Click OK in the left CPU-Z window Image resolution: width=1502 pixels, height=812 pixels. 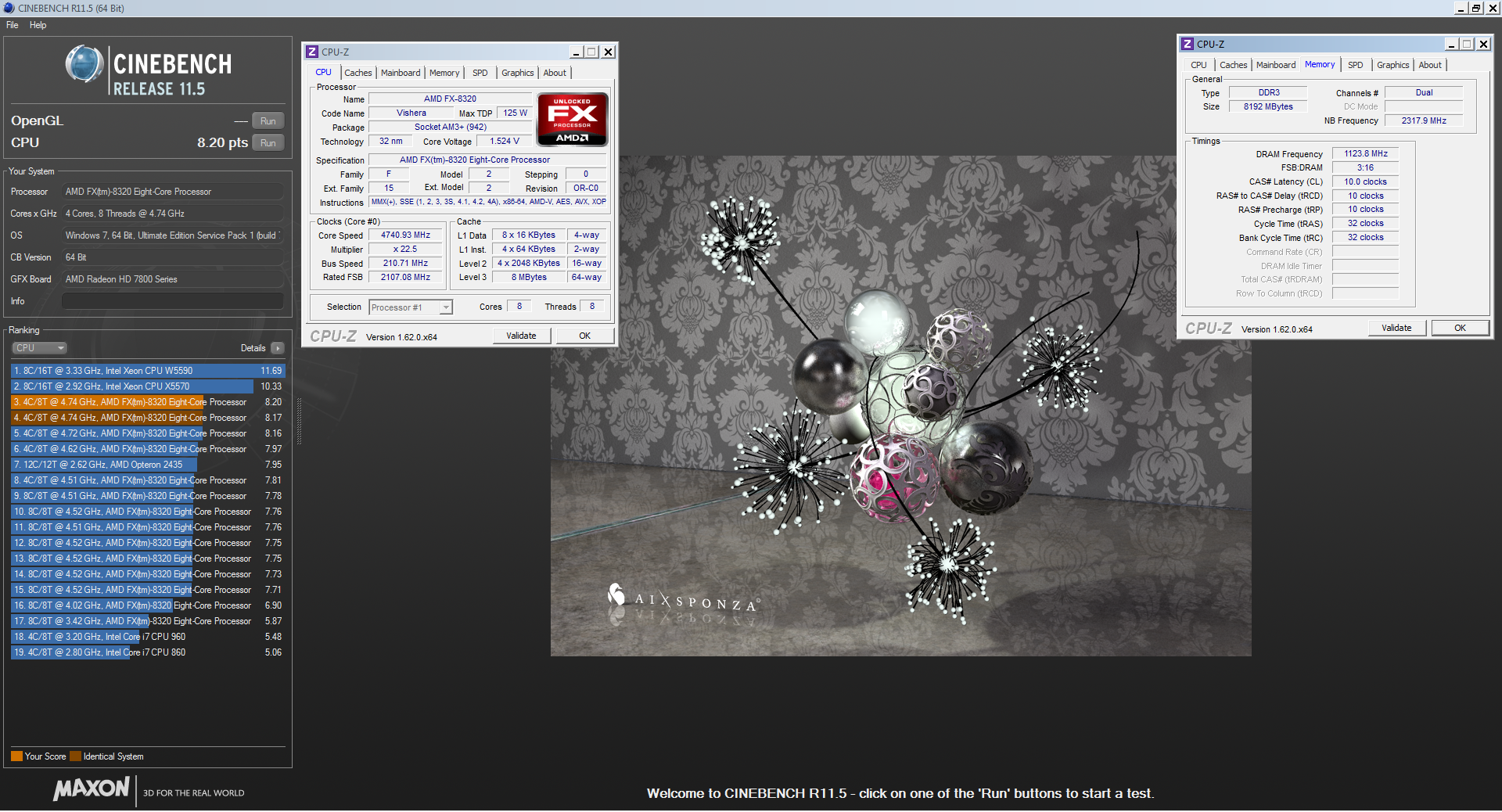coord(584,336)
